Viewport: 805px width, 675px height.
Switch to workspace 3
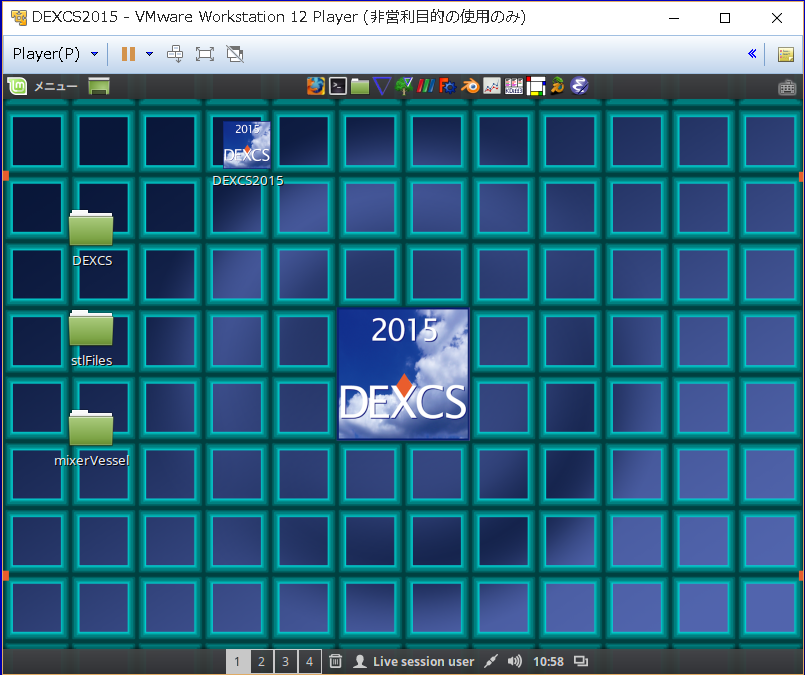coord(285,662)
